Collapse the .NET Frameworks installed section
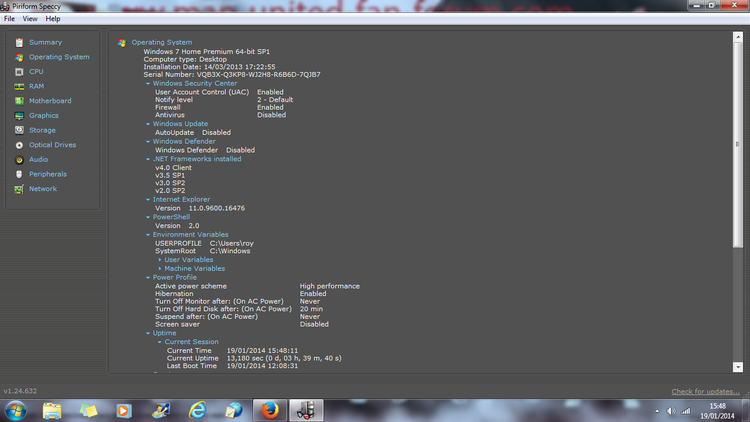 click(x=148, y=159)
